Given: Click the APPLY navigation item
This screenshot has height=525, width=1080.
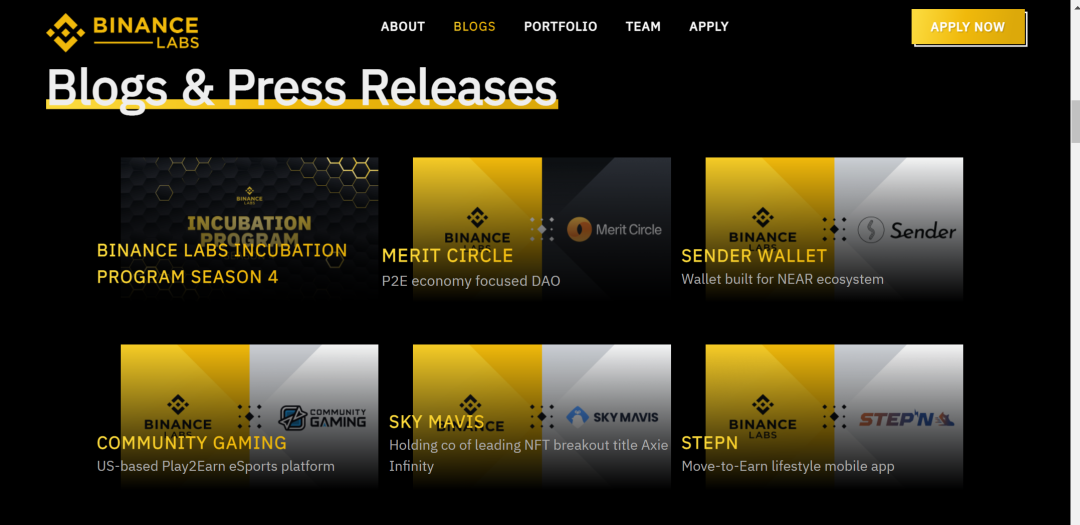Looking at the screenshot, I should [709, 27].
